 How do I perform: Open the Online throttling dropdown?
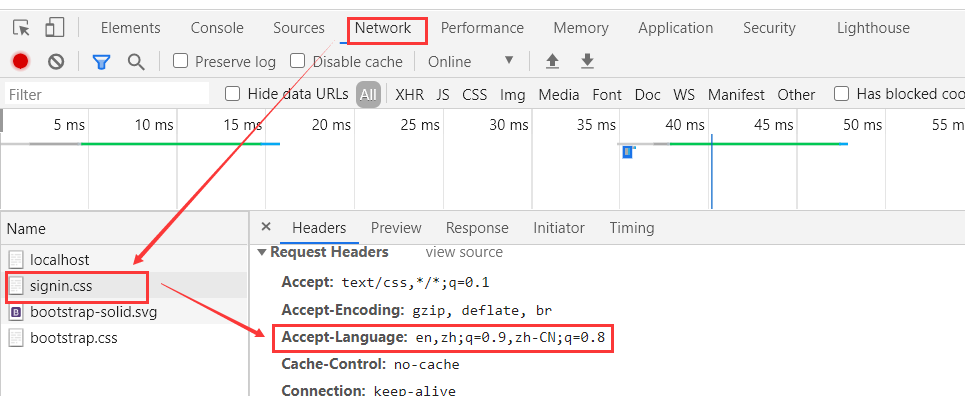(x=471, y=62)
